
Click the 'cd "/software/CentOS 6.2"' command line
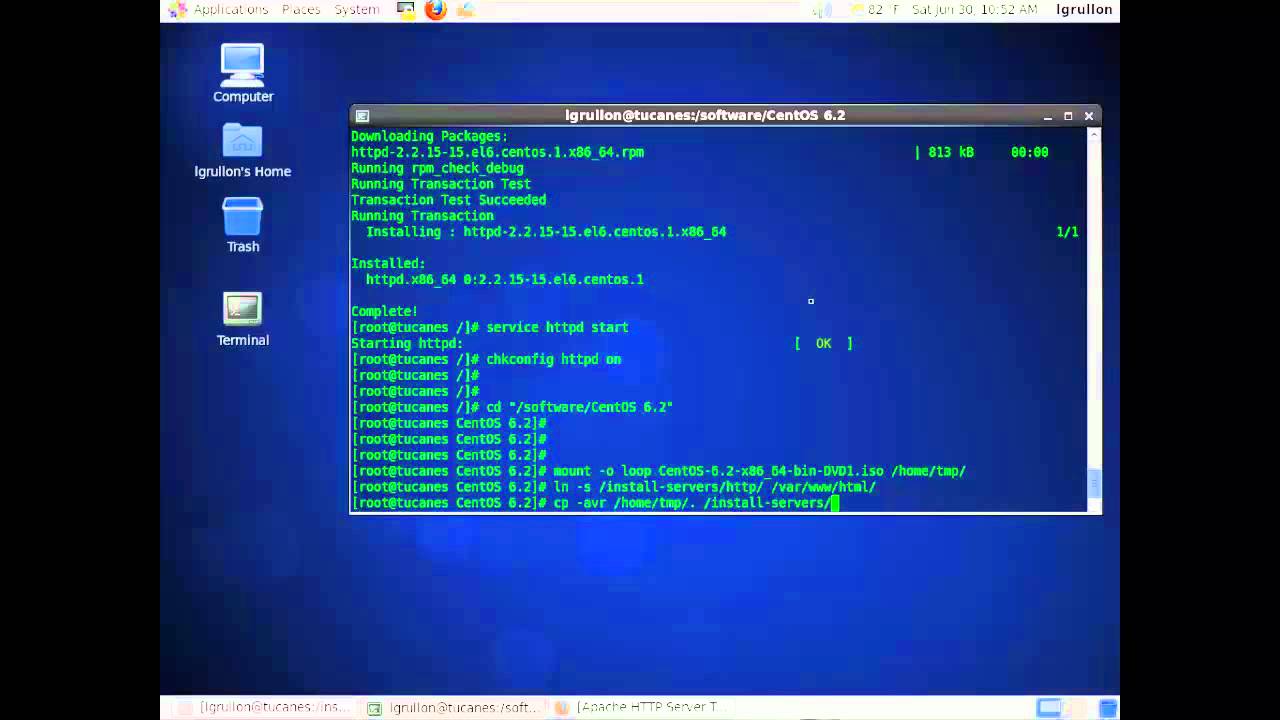coord(512,407)
